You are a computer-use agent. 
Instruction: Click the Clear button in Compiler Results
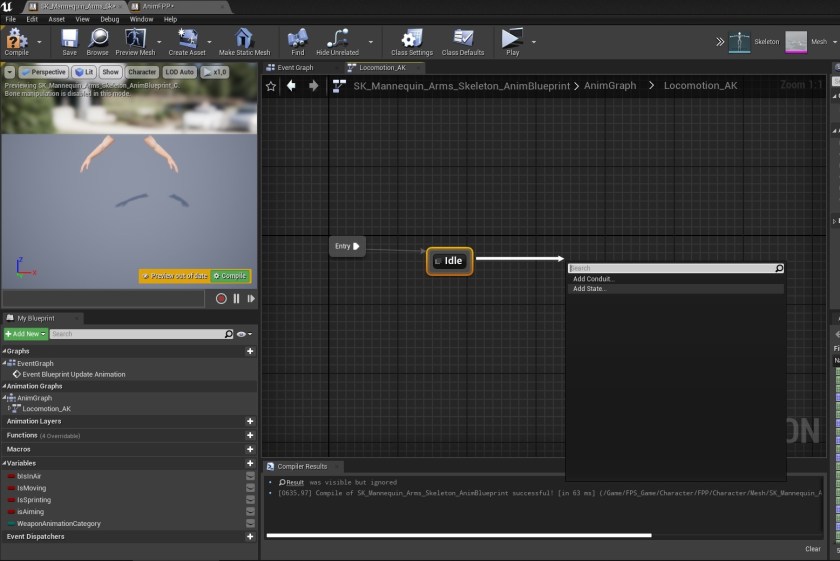813,548
